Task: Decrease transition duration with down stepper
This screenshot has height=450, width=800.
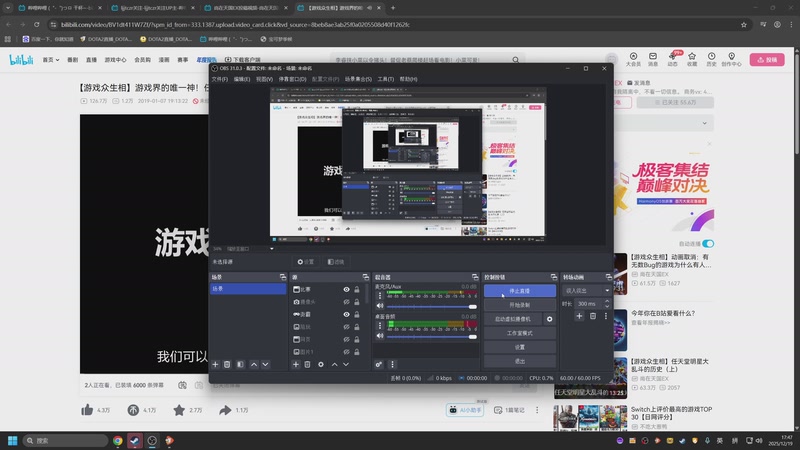Action: (607, 306)
